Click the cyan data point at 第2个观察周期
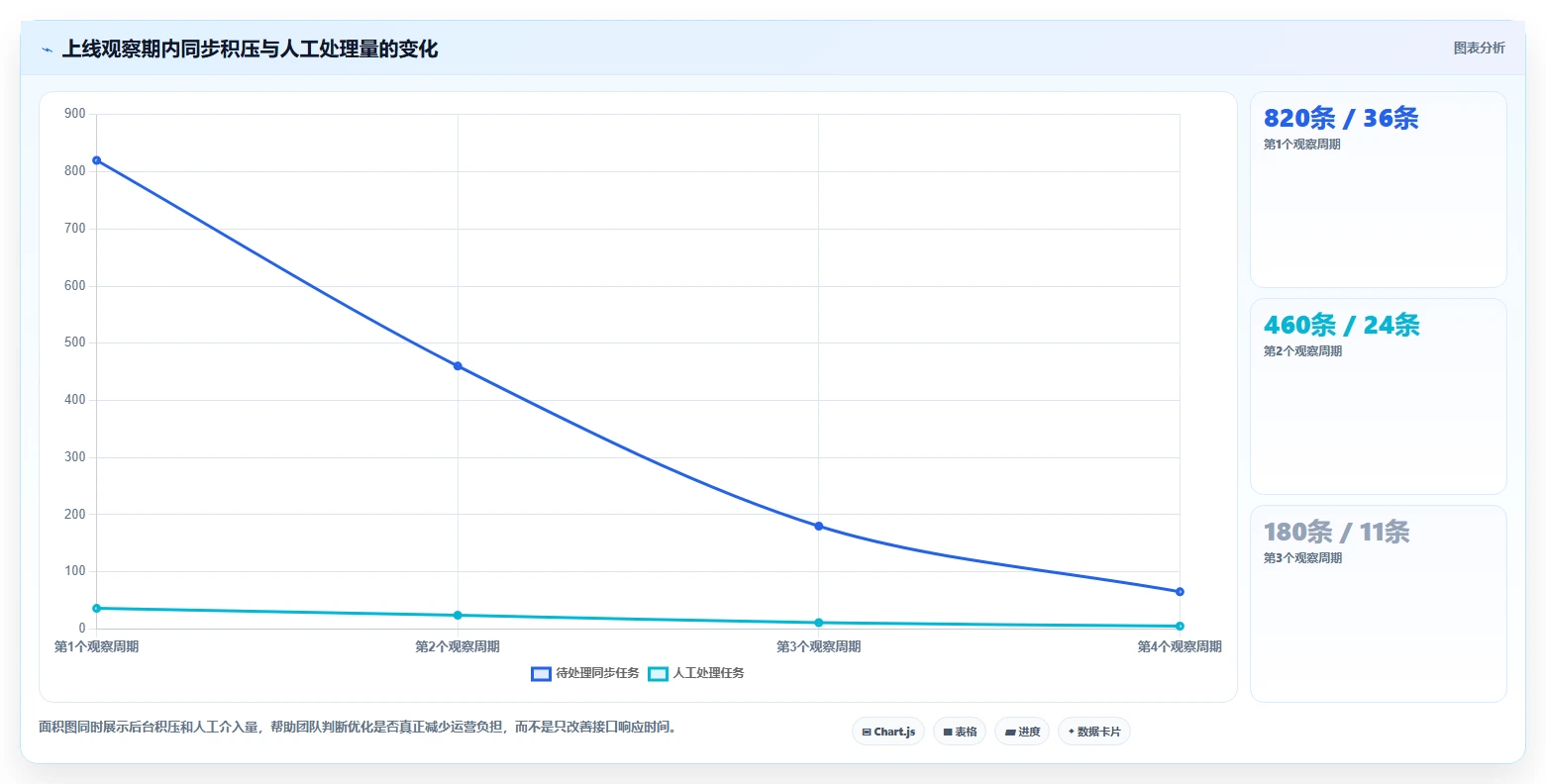The height and width of the screenshot is (784, 1546). (x=458, y=616)
